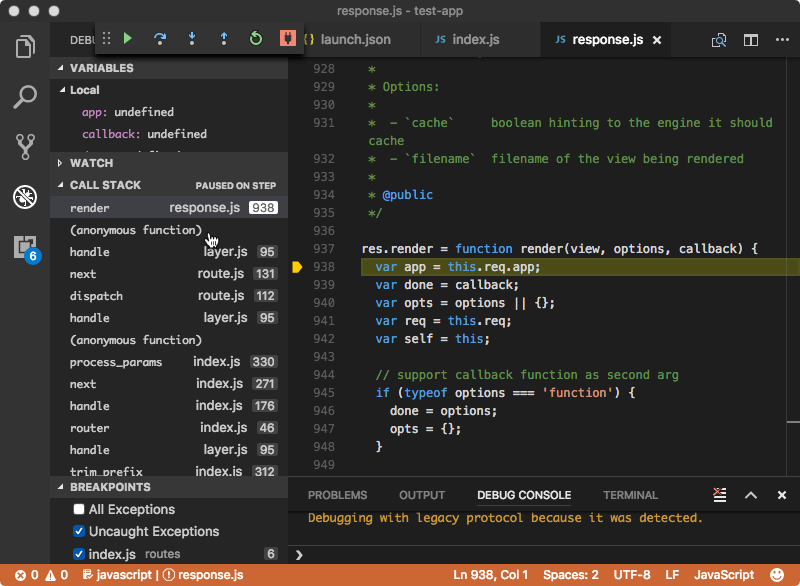Change the LF line ending setting

point(672,575)
